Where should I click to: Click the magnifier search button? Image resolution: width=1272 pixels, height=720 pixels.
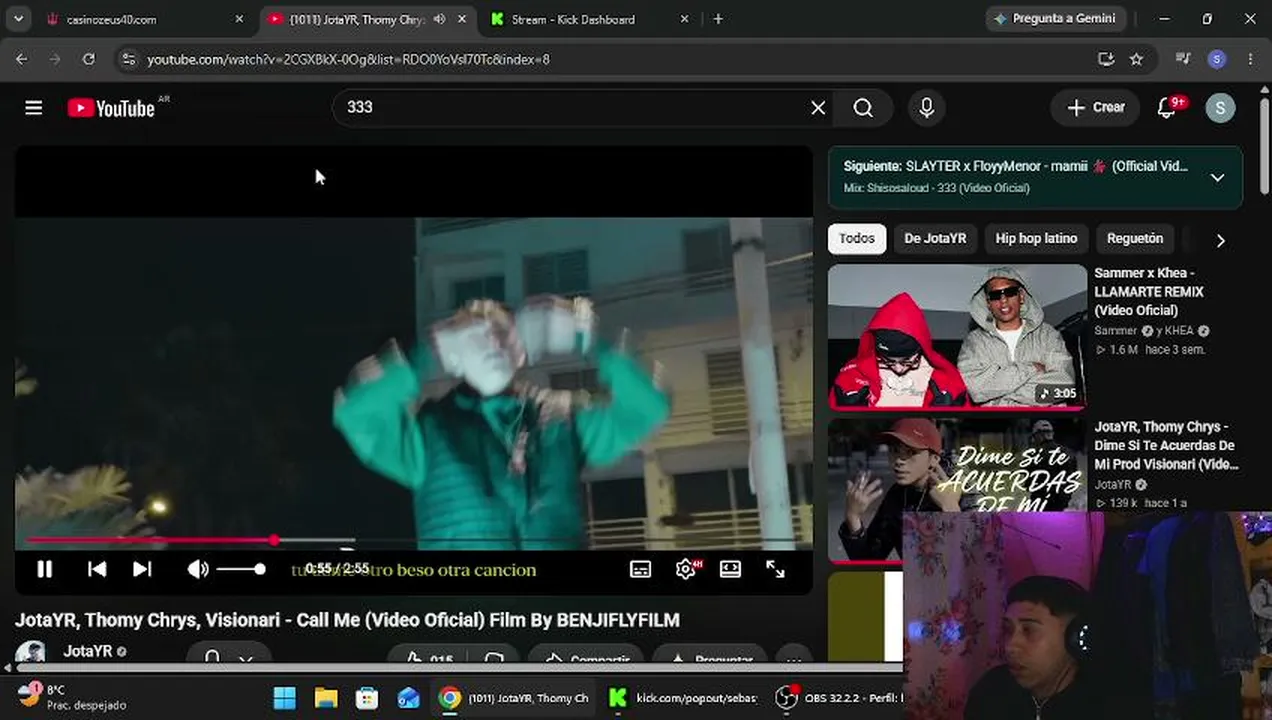(863, 108)
